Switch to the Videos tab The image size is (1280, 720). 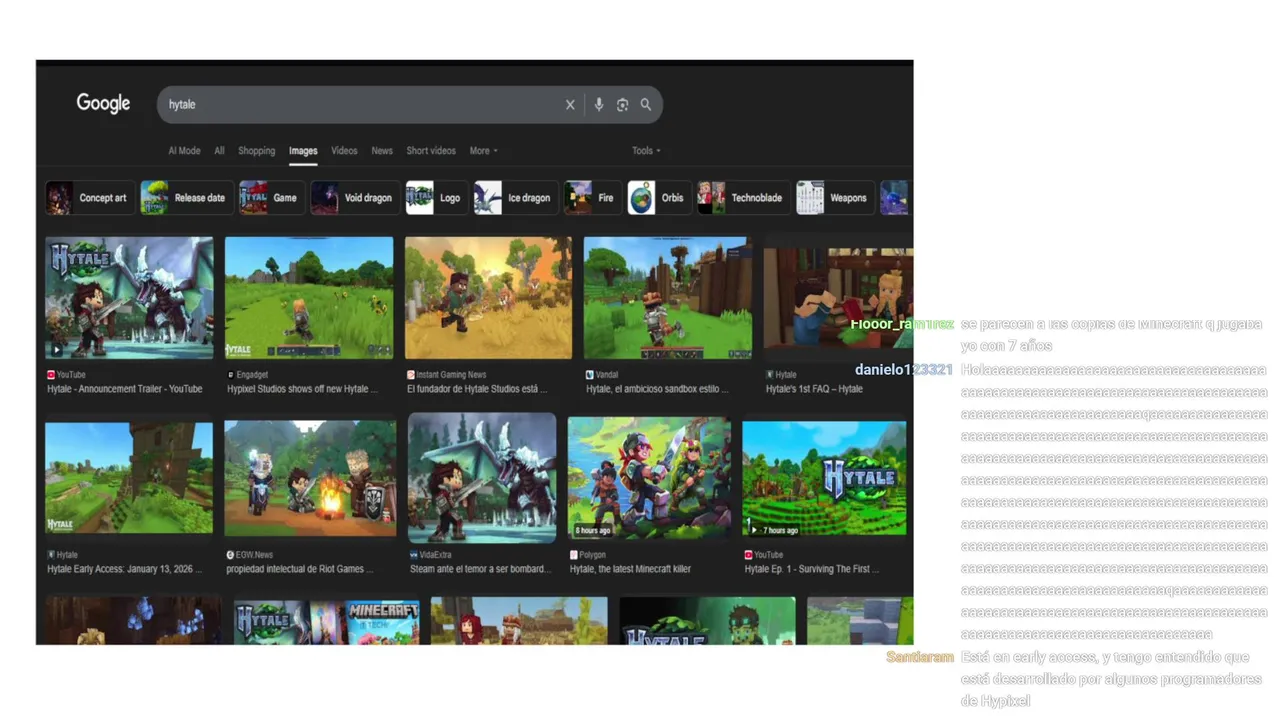point(344,151)
